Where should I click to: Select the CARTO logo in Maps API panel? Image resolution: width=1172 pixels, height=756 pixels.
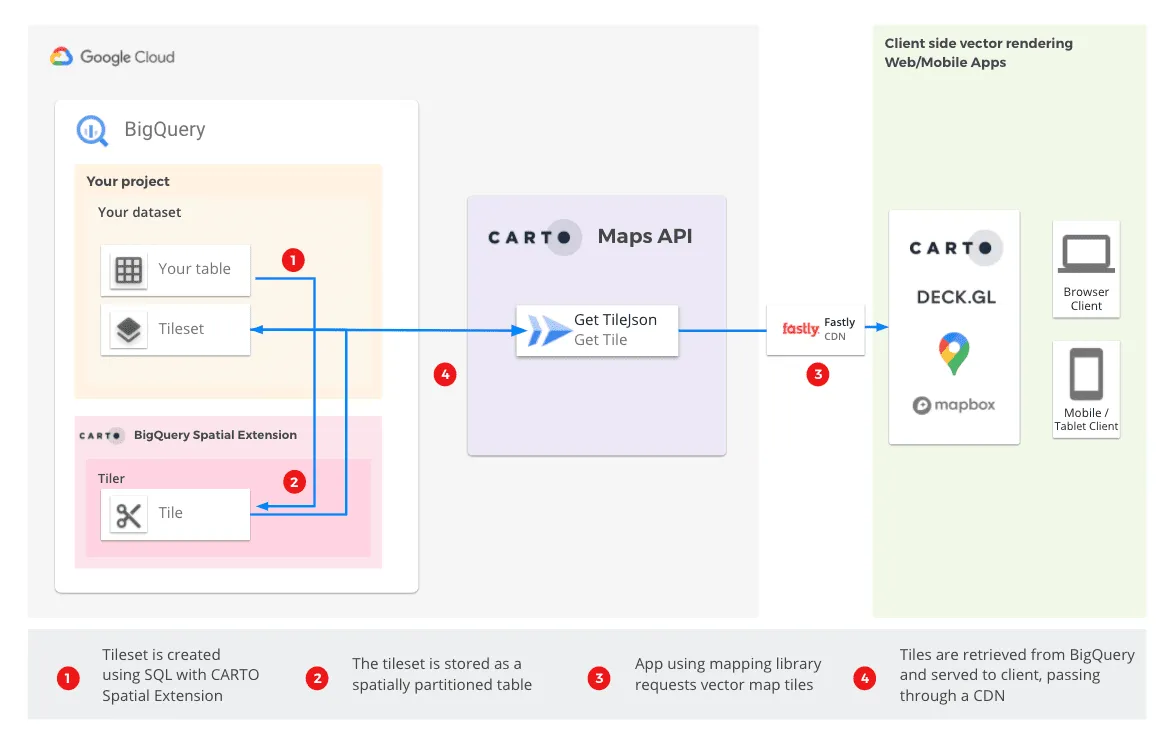(x=531, y=237)
